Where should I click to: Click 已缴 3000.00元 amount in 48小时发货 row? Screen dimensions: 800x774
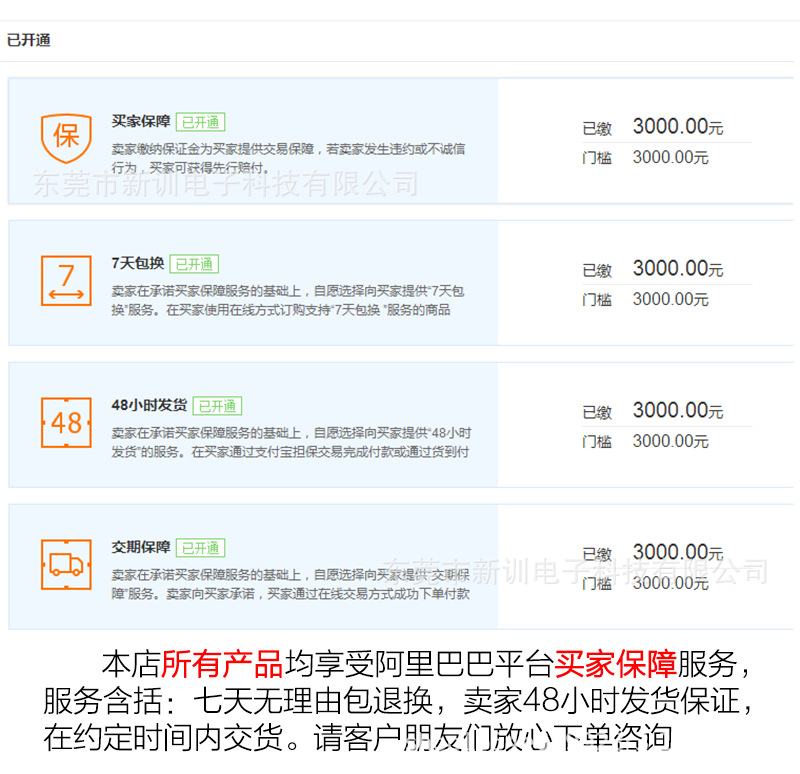[x=677, y=411]
